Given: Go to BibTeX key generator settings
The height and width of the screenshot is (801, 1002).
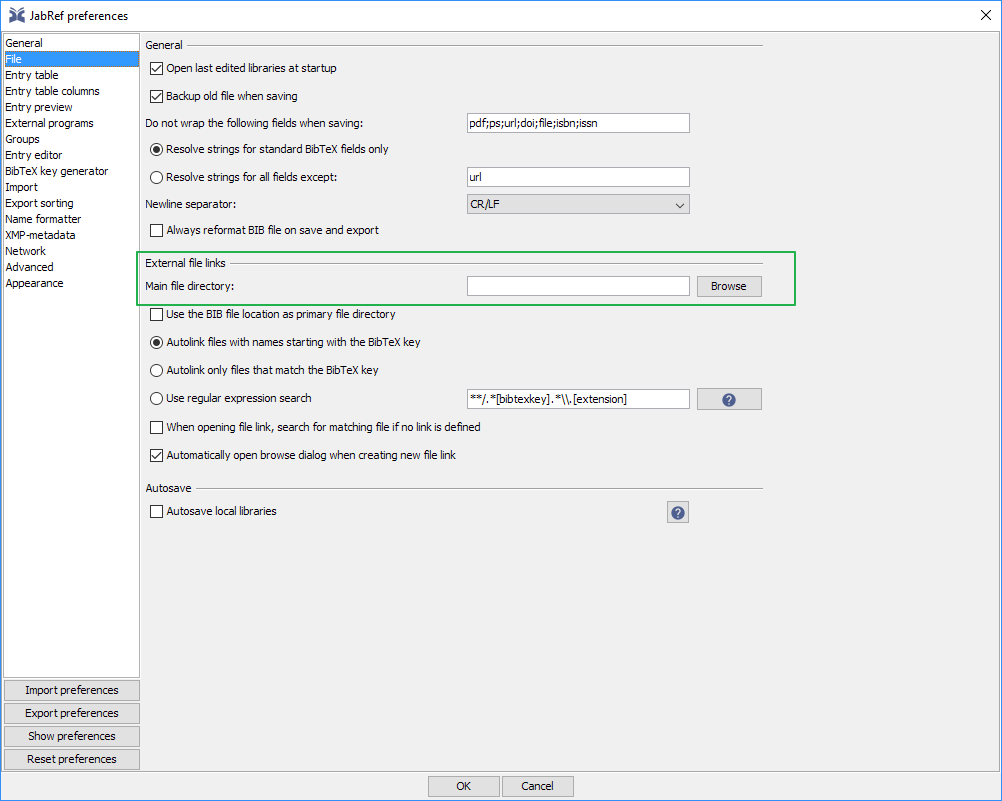Looking at the screenshot, I should pos(71,171).
